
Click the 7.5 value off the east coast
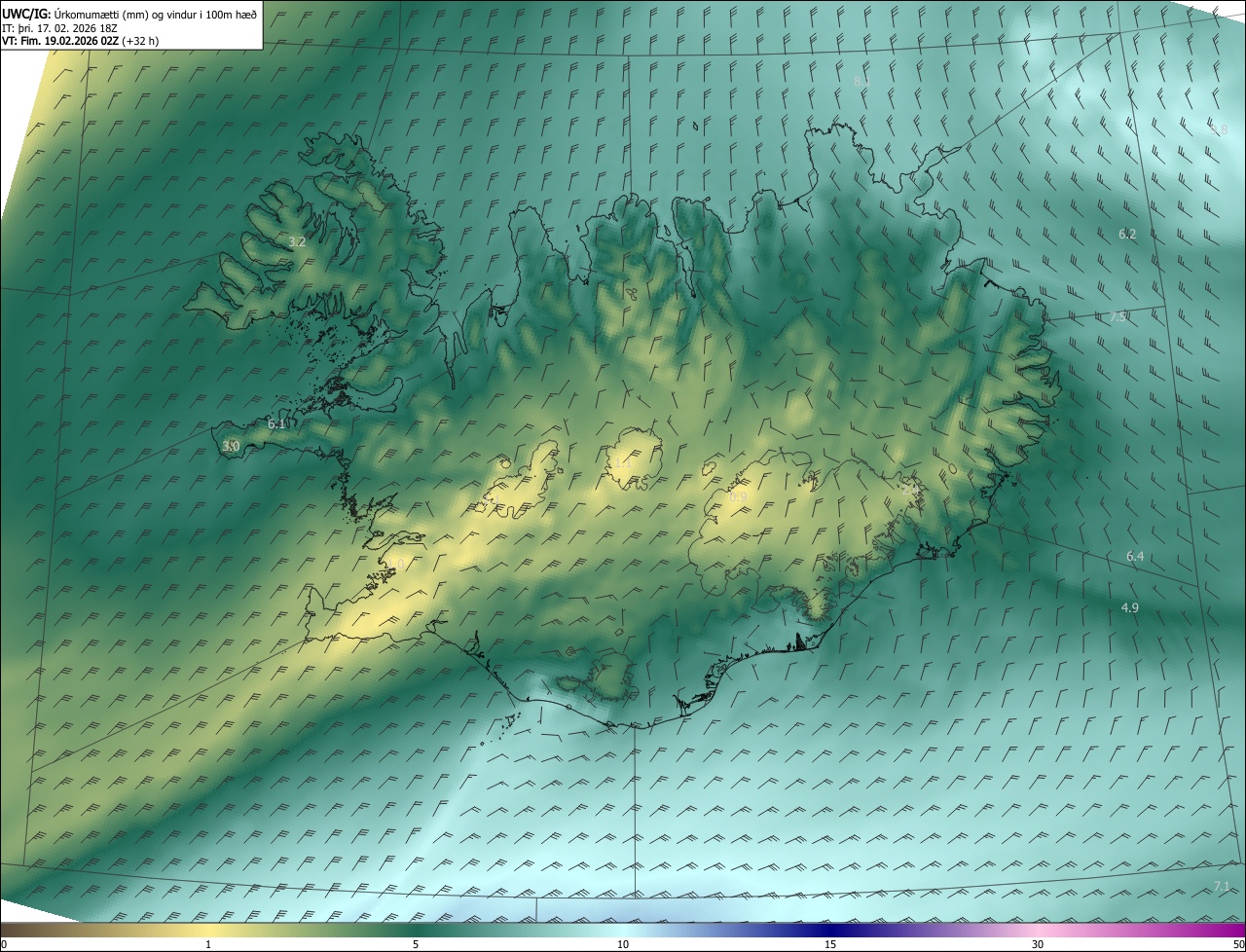click(x=1118, y=317)
